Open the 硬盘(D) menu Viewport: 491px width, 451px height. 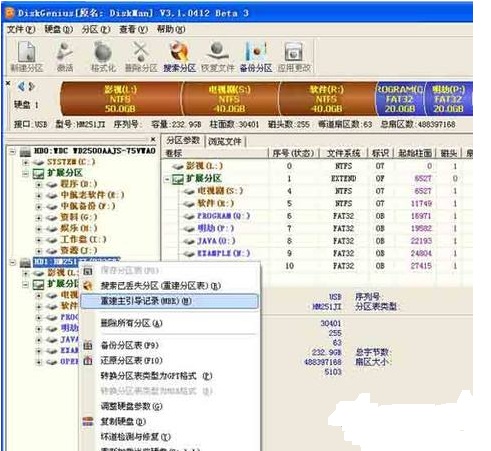(59, 30)
